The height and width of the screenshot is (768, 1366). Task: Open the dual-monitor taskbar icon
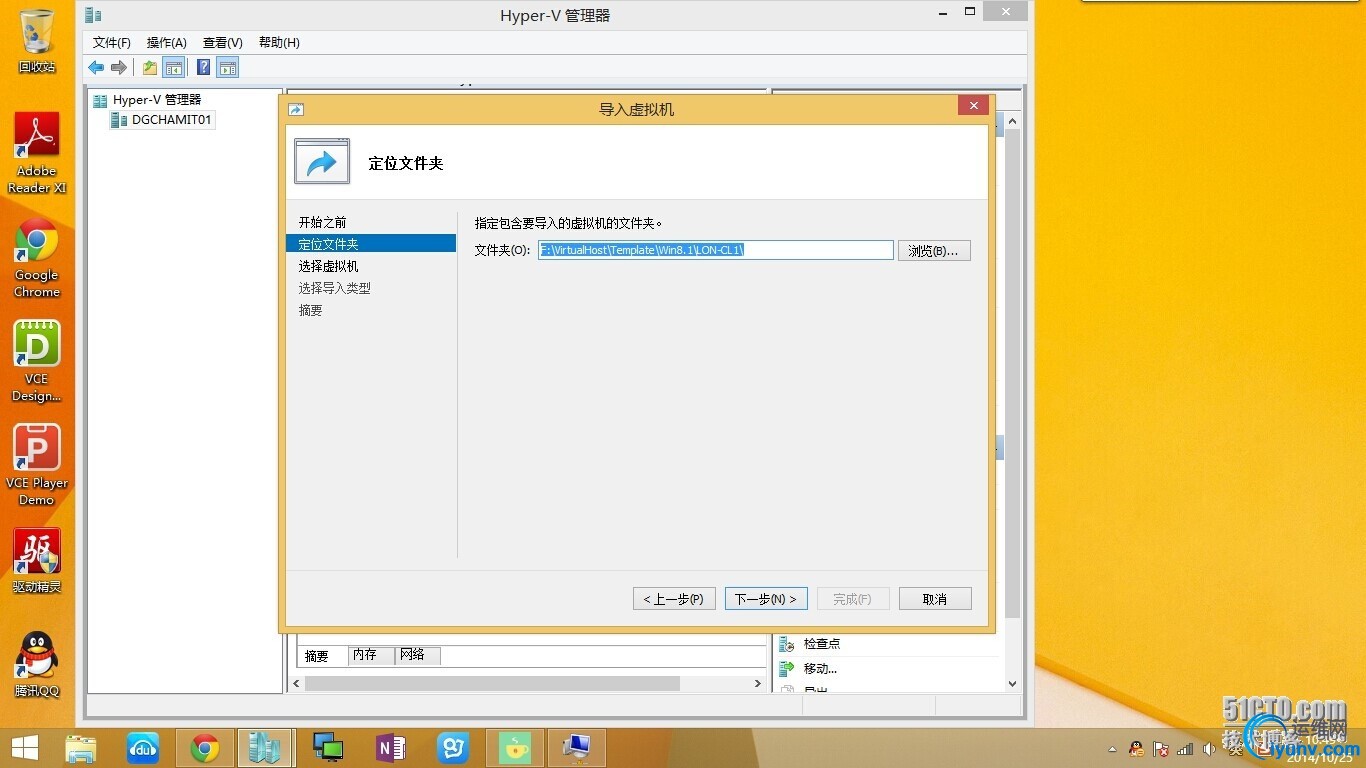[328, 748]
